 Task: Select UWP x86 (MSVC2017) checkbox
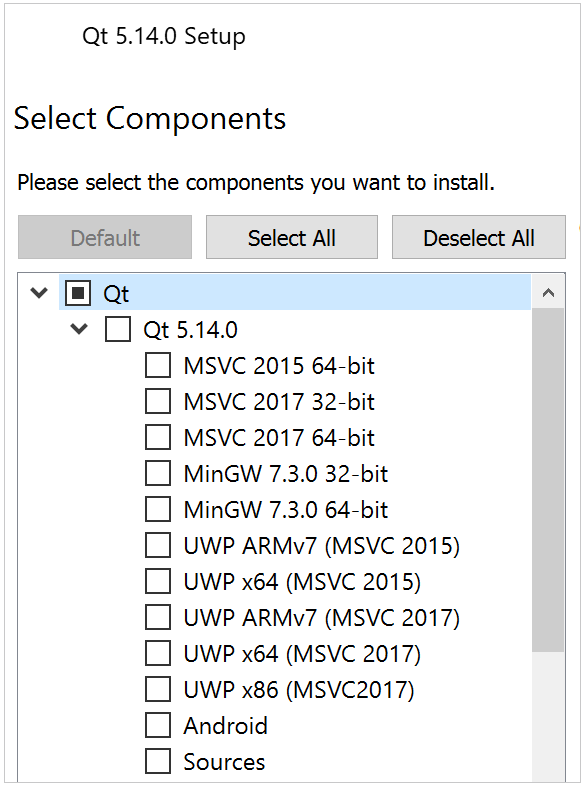coord(158,690)
